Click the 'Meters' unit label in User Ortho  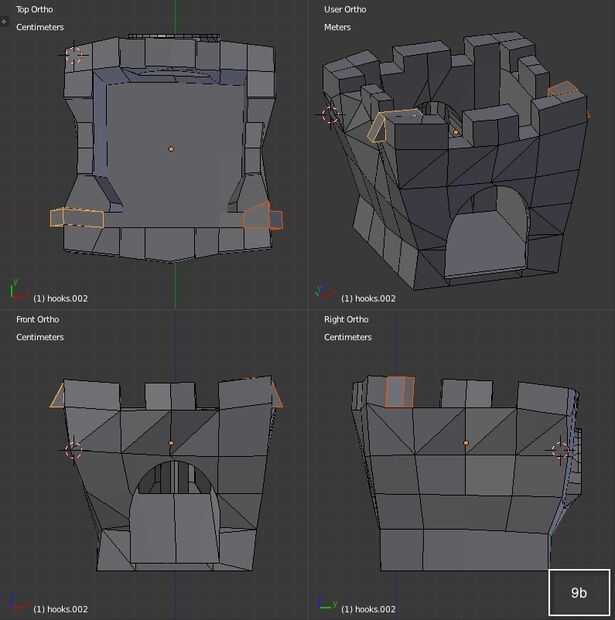coord(337,27)
